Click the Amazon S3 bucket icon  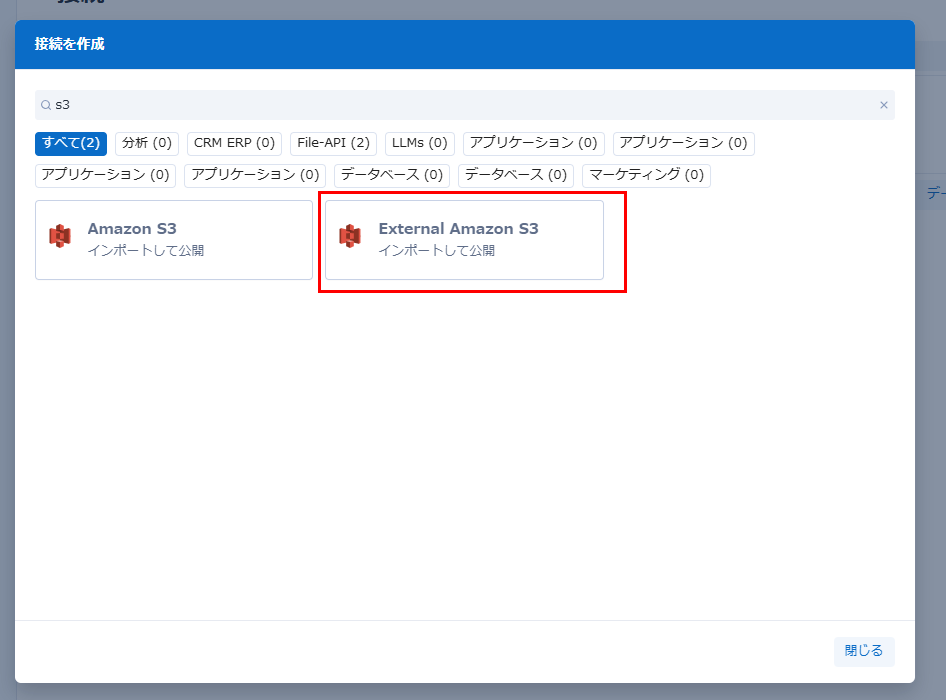[60, 237]
